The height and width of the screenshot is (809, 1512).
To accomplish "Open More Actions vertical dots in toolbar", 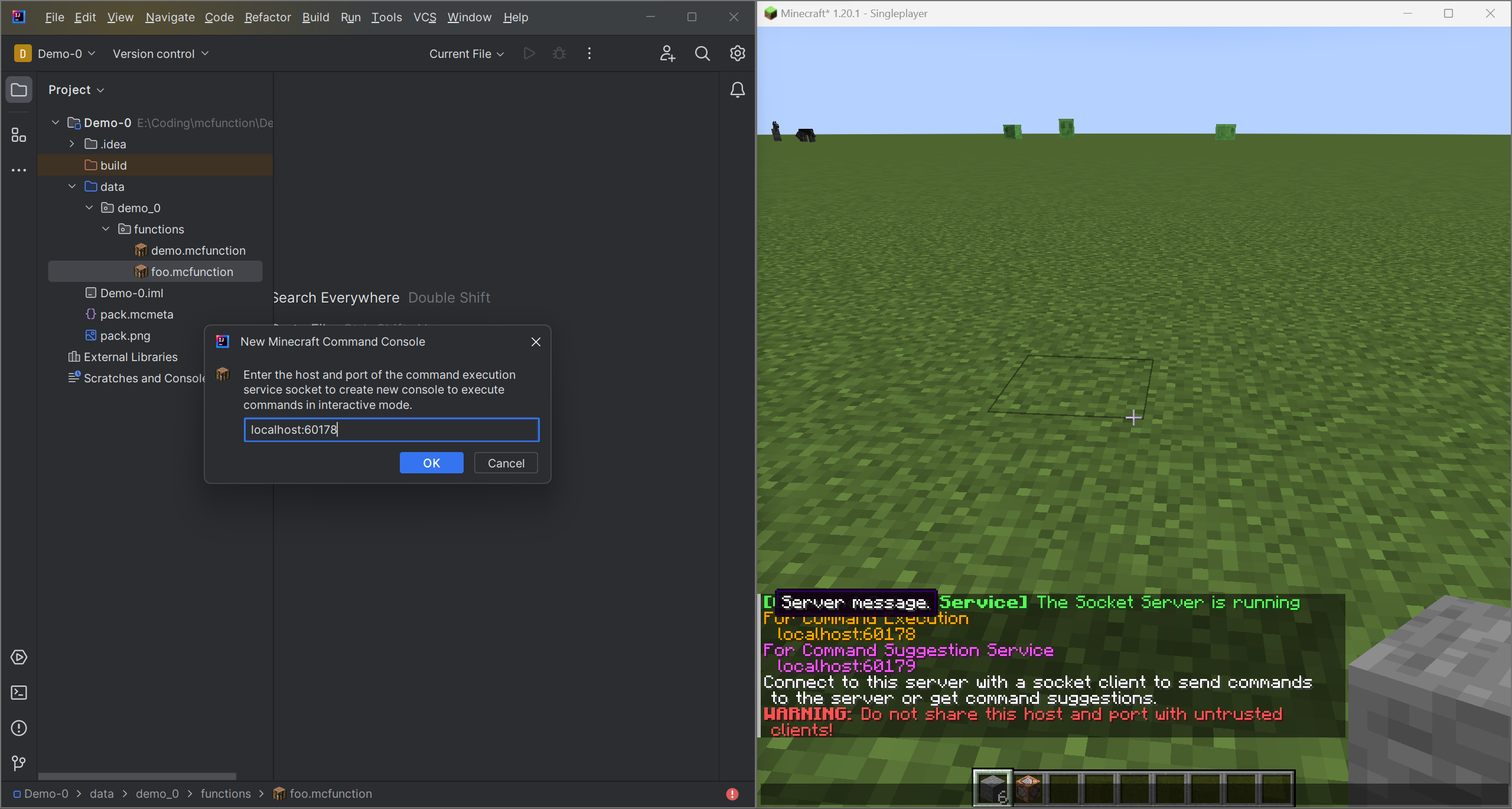I will click(589, 54).
